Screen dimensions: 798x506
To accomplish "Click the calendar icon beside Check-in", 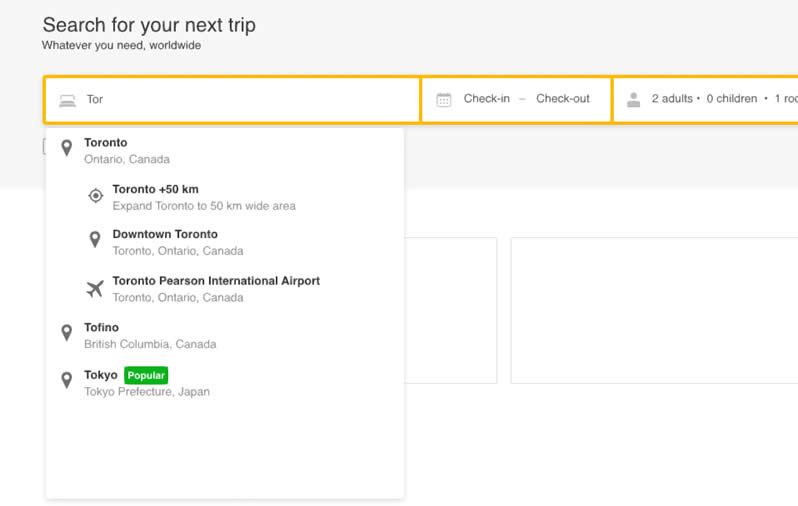I will tap(444, 100).
